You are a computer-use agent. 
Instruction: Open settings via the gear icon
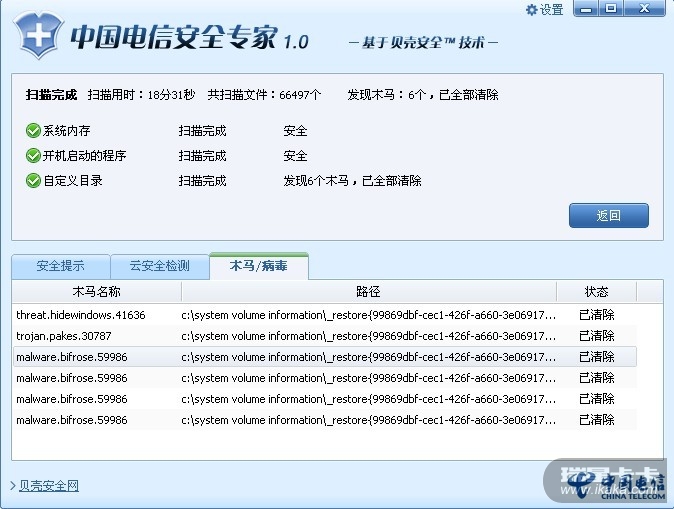(532, 10)
